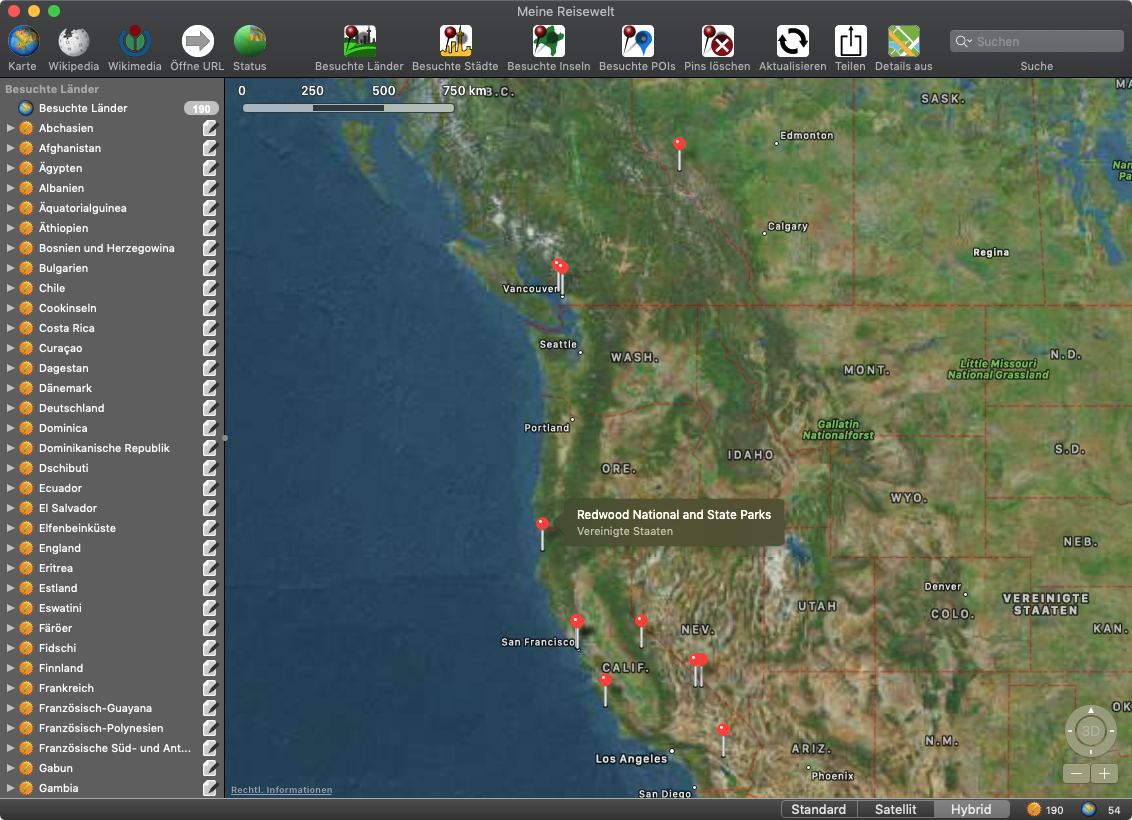1132x820 pixels.
Task: Select Costa Rica in the sidebar
Action: 67,328
